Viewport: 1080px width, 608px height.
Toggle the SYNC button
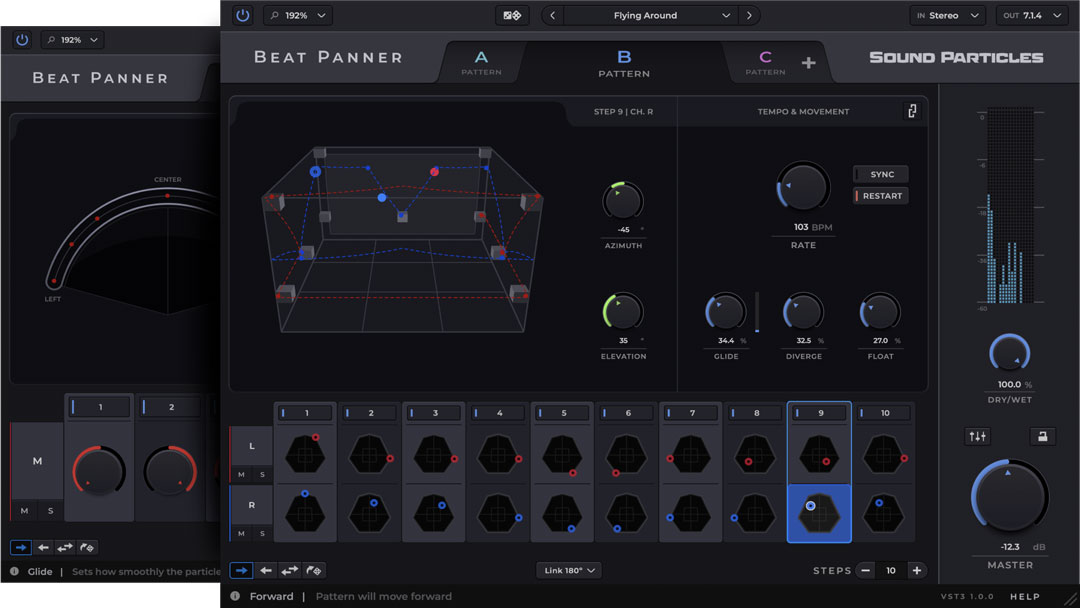[881, 174]
